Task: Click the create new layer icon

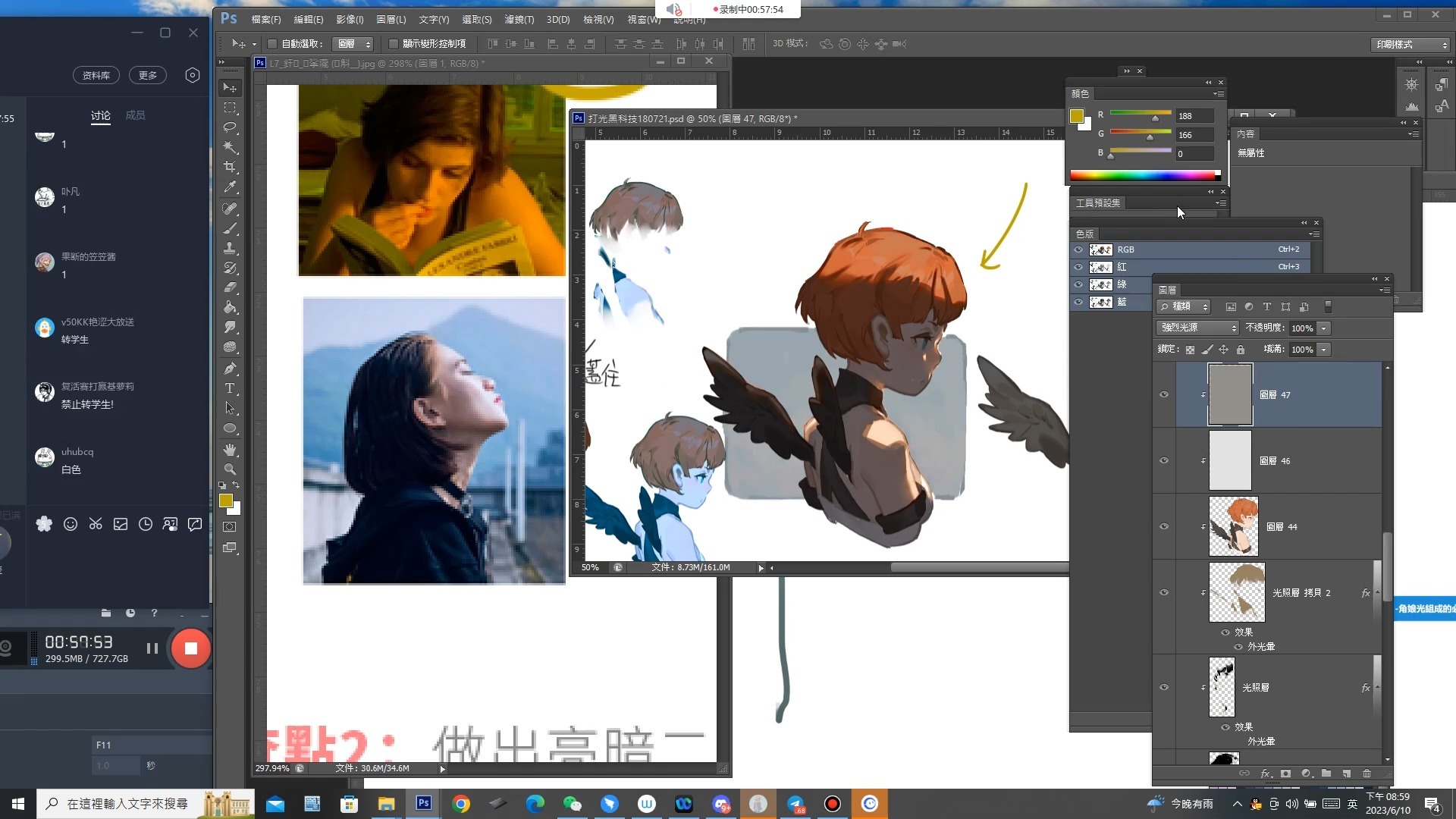Action: pyautogui.click(x=1346, y=773)
